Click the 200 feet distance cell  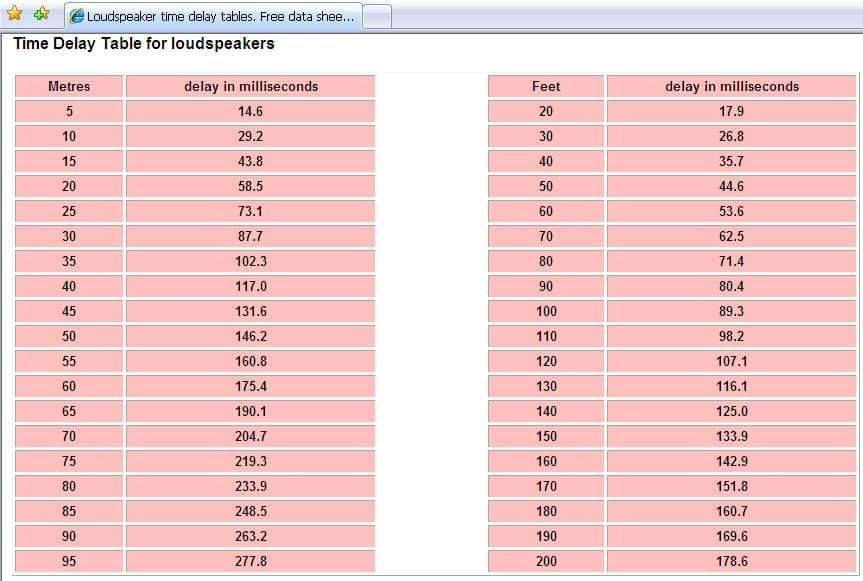pos(546,562)
